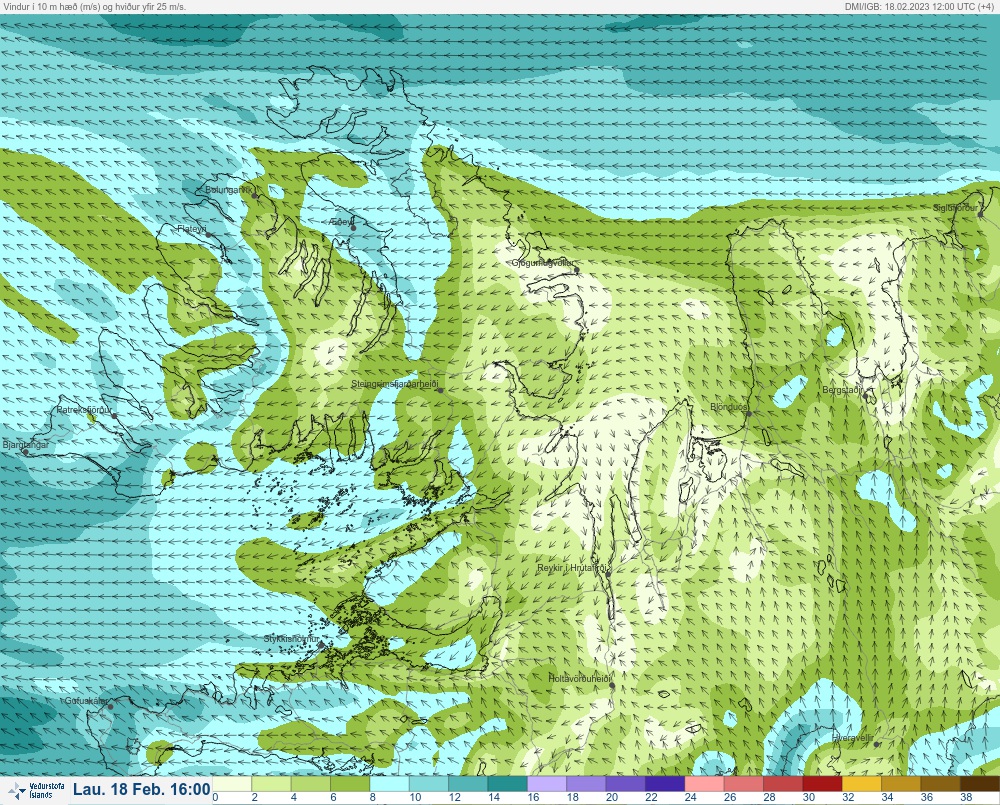The width and height of the screenshot is (1000, 805).
Task: Select the 16–18 m/s lavender legend swatch
Action: [547, 783]
